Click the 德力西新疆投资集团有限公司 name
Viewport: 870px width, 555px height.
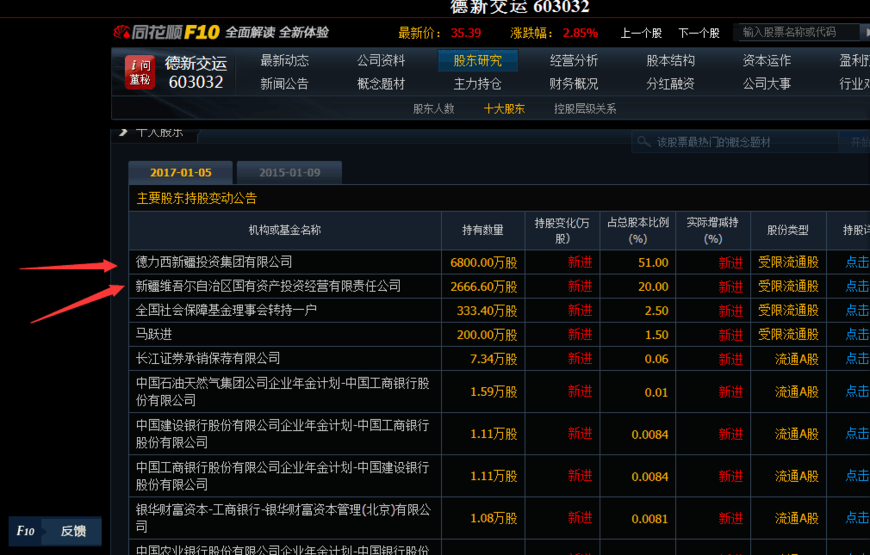pos(214,262)
